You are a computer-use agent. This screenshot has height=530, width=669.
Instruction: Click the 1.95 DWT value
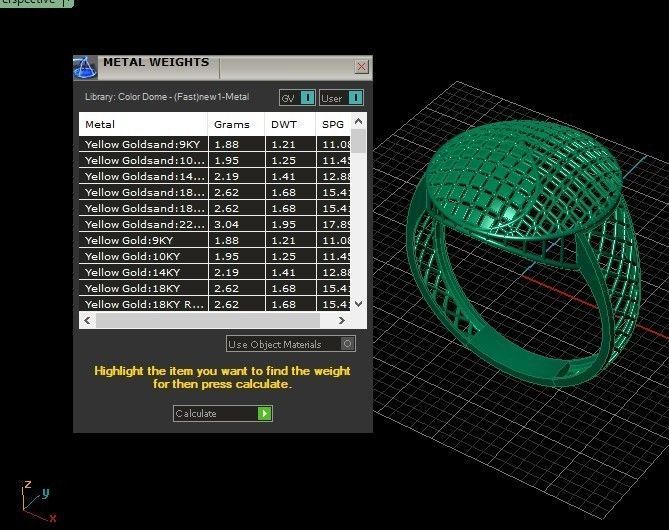point(283,224)
